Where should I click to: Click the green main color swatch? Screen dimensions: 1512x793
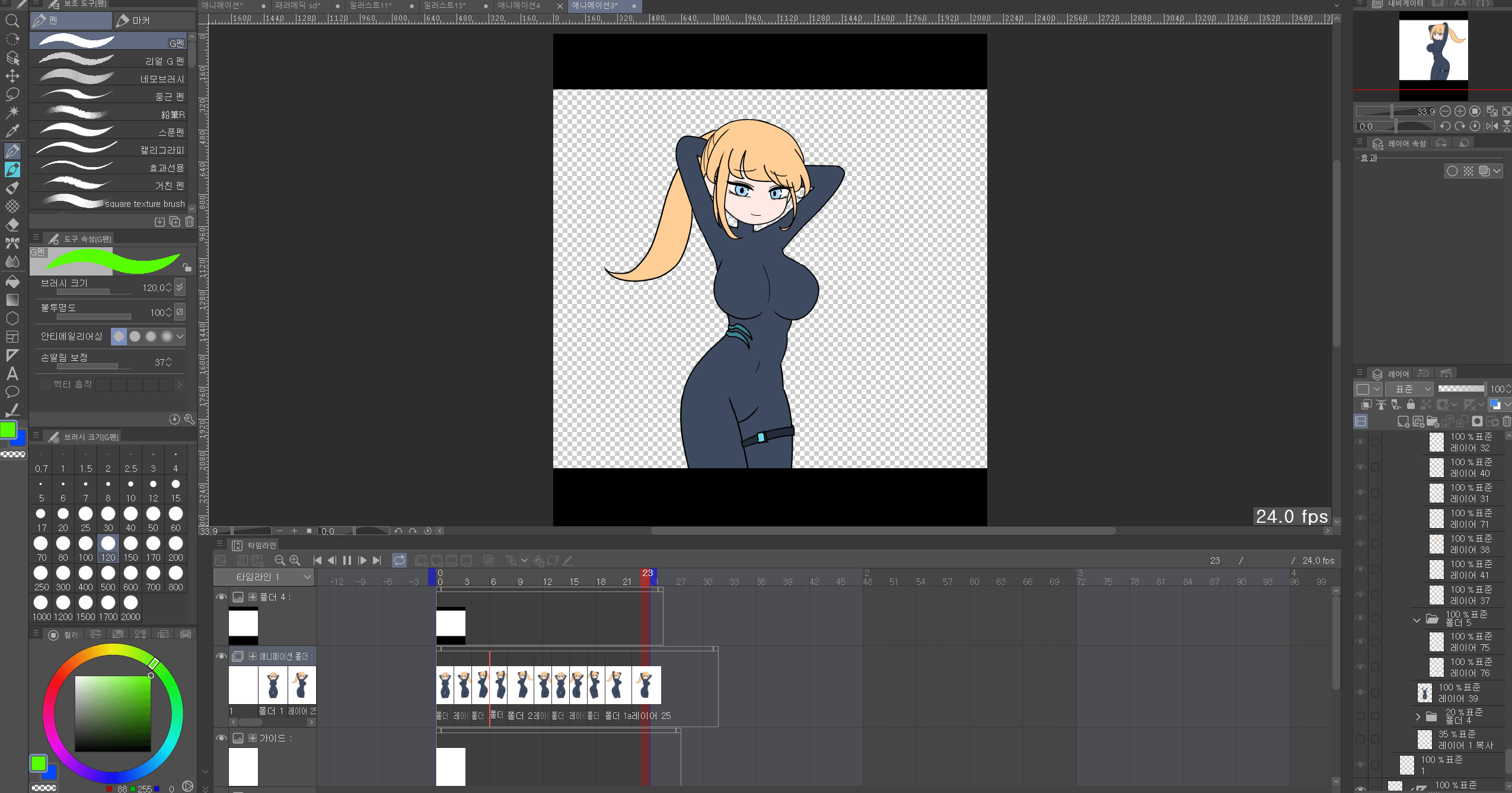click(x=8, y=430)
